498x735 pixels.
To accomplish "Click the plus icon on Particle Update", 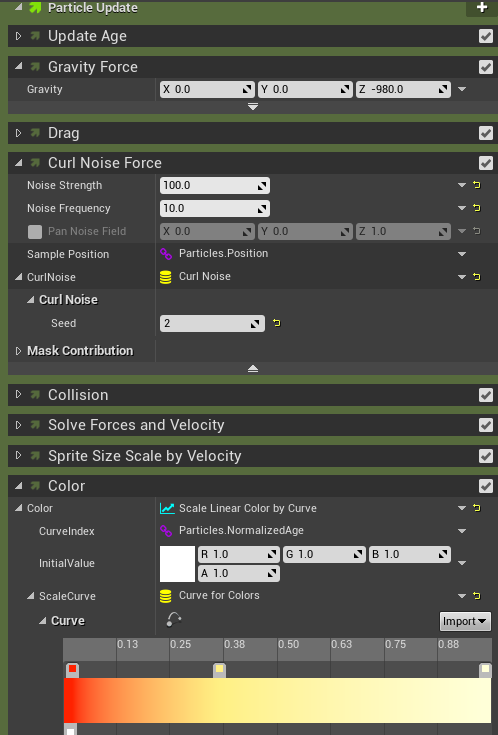I will [481, 8].
